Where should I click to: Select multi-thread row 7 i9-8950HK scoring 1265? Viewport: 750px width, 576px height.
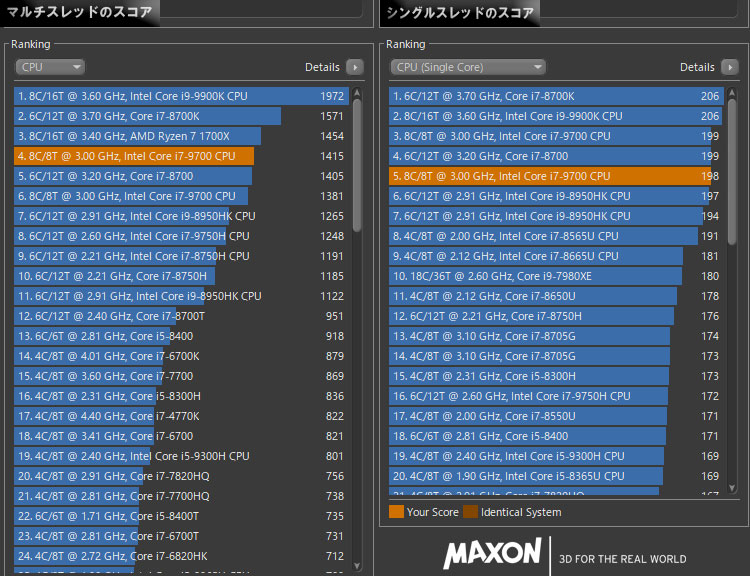(x=181, y=216)
